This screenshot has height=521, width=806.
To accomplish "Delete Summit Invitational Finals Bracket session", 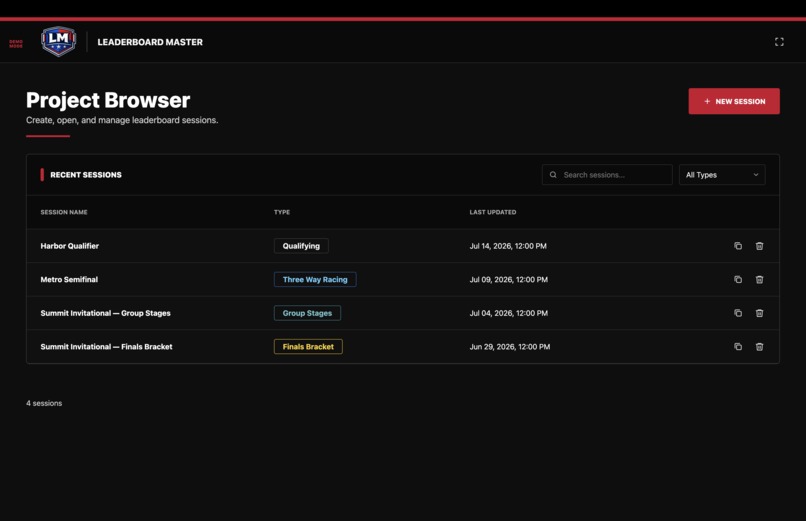I will coord(759,346).
